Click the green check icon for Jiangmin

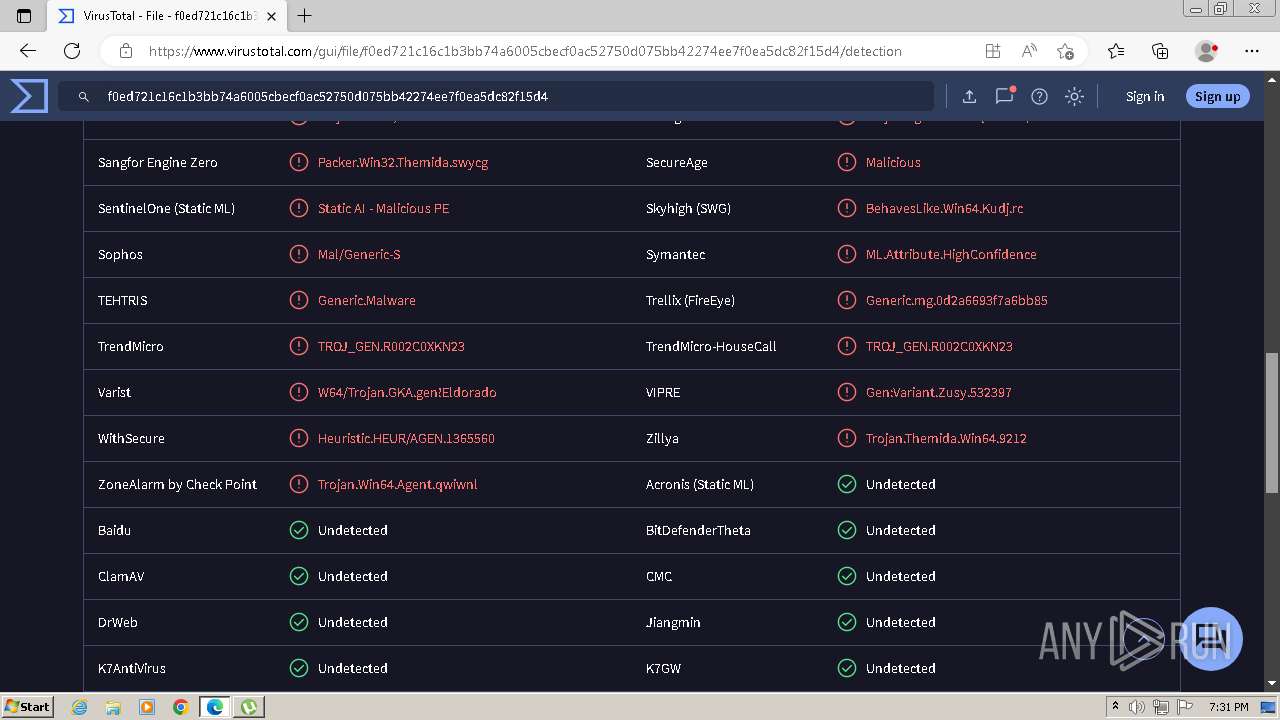(847, 622)
